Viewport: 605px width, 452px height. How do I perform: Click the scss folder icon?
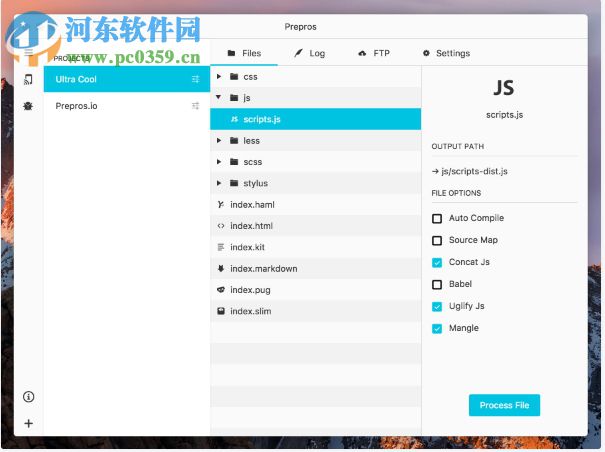234,162
